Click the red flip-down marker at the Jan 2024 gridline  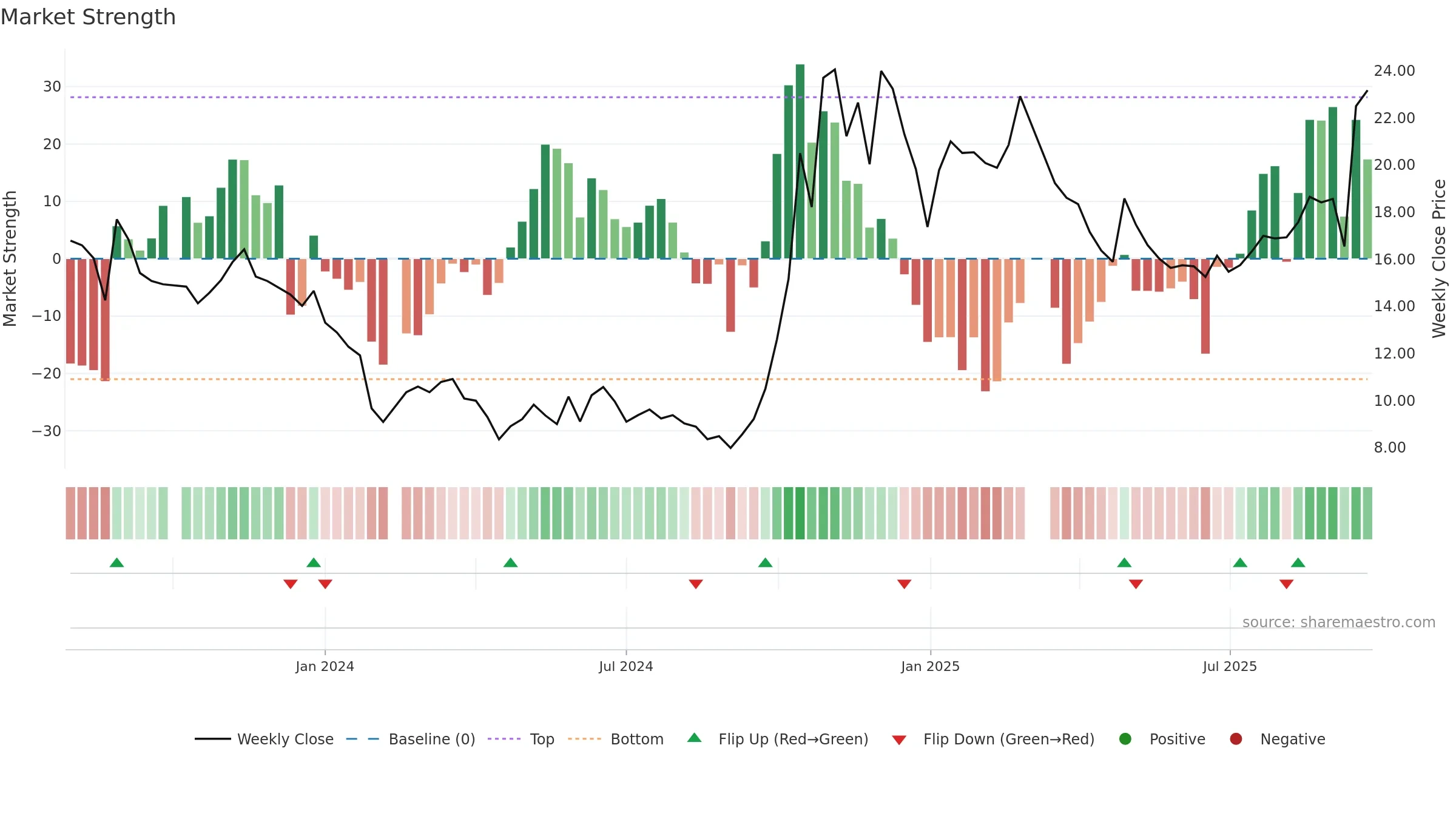pyautogui.click(x=325, y=584)
